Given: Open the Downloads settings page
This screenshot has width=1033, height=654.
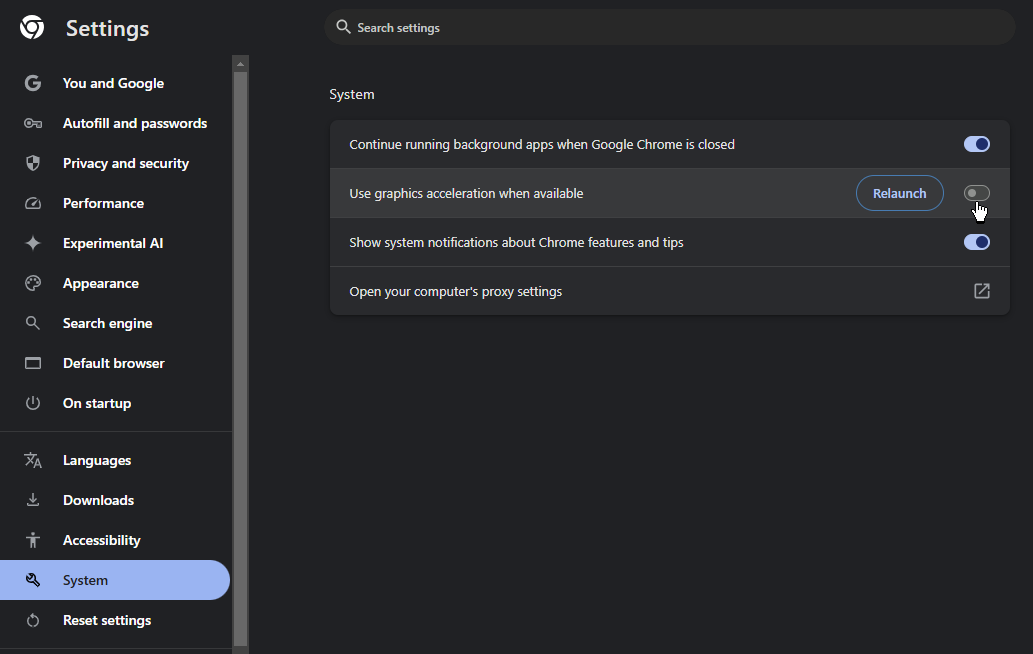Looking at the screenshot, I should pyautogui.click(x=115, y=501).
